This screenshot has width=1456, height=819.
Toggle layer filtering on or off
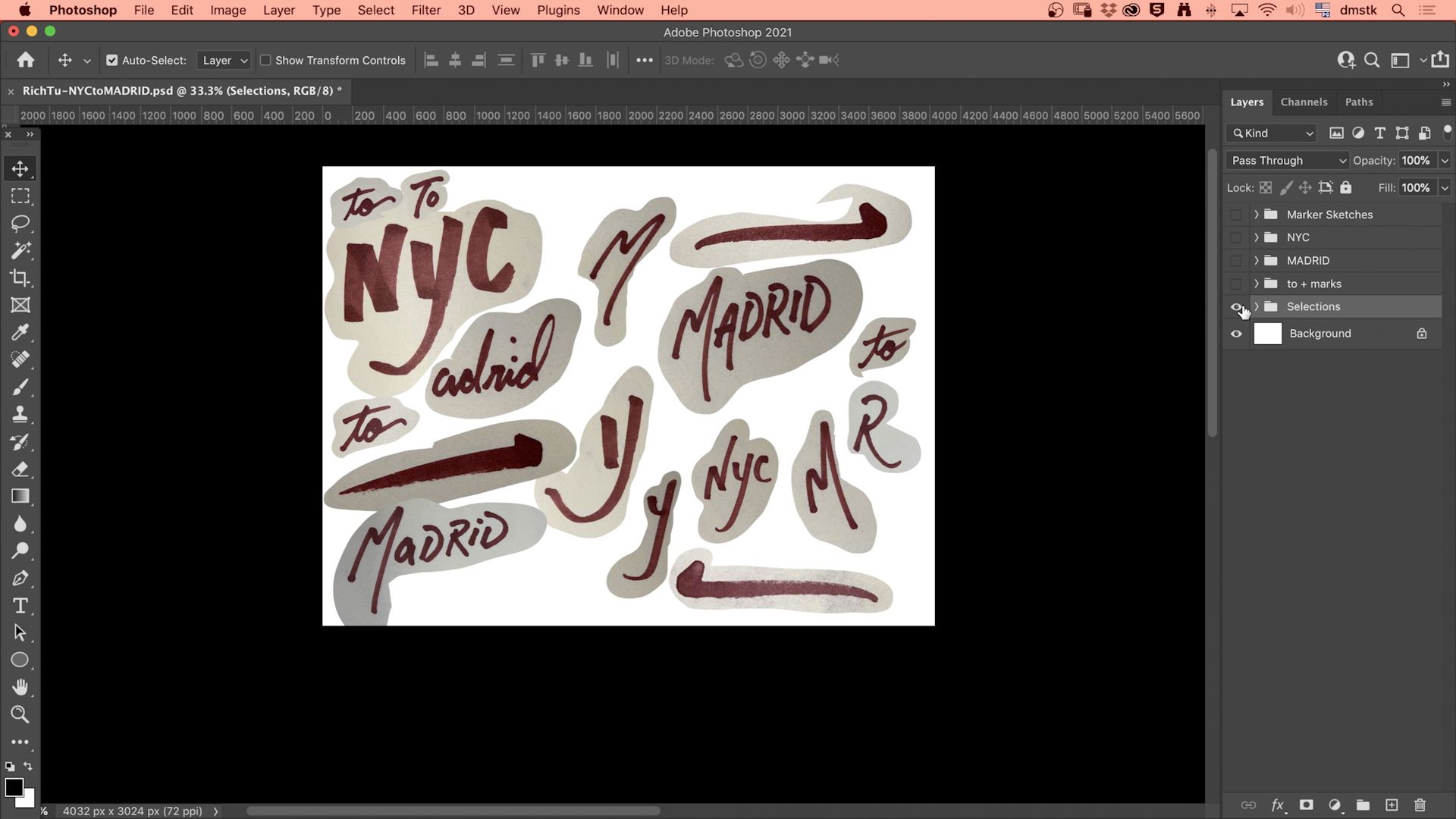coord(1447,130)
